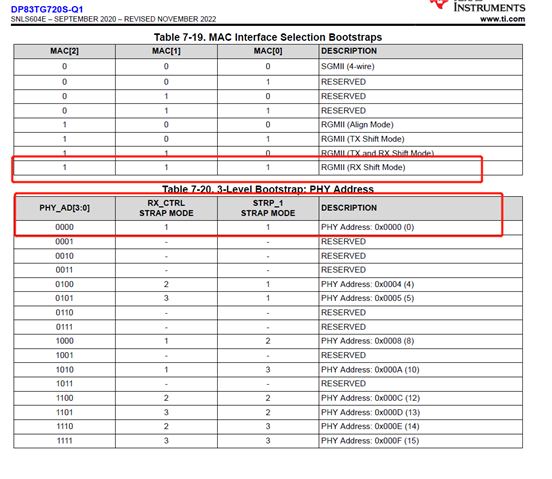This screenshot has width=552, height=479.
Task: Select the 0010 PHY_AD cell
Action: (64, 256)
